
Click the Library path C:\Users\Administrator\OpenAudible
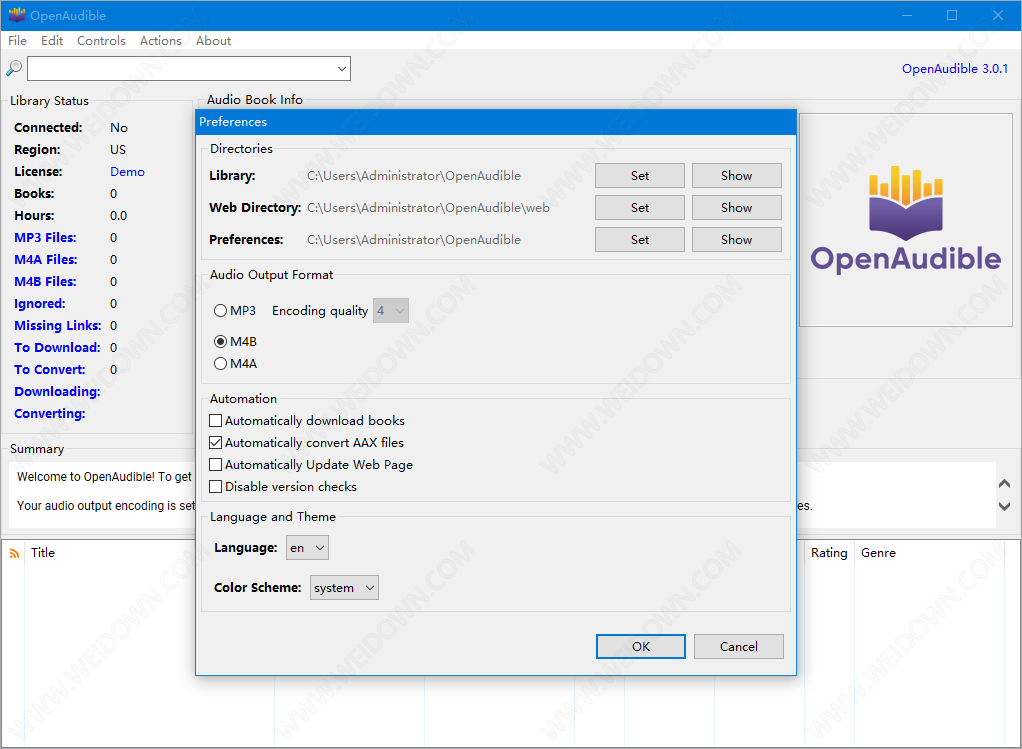point(414,175)
